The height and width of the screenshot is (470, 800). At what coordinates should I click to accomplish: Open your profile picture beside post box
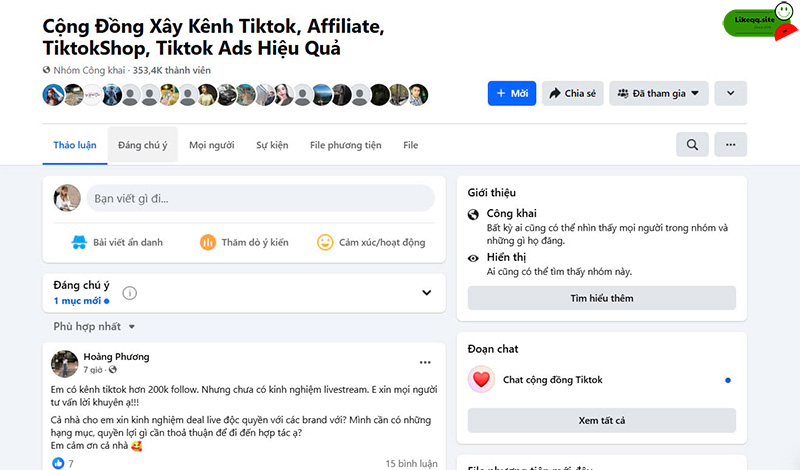click(x=67, y=198)
